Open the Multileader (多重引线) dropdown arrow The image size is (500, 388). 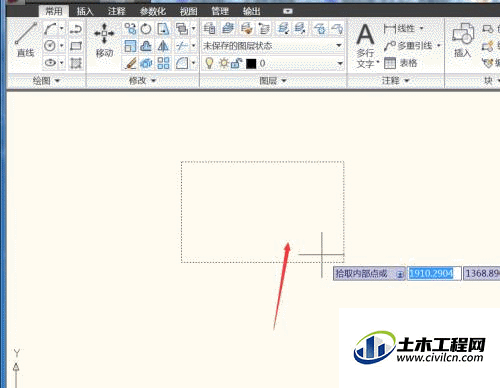pos(439,46)
